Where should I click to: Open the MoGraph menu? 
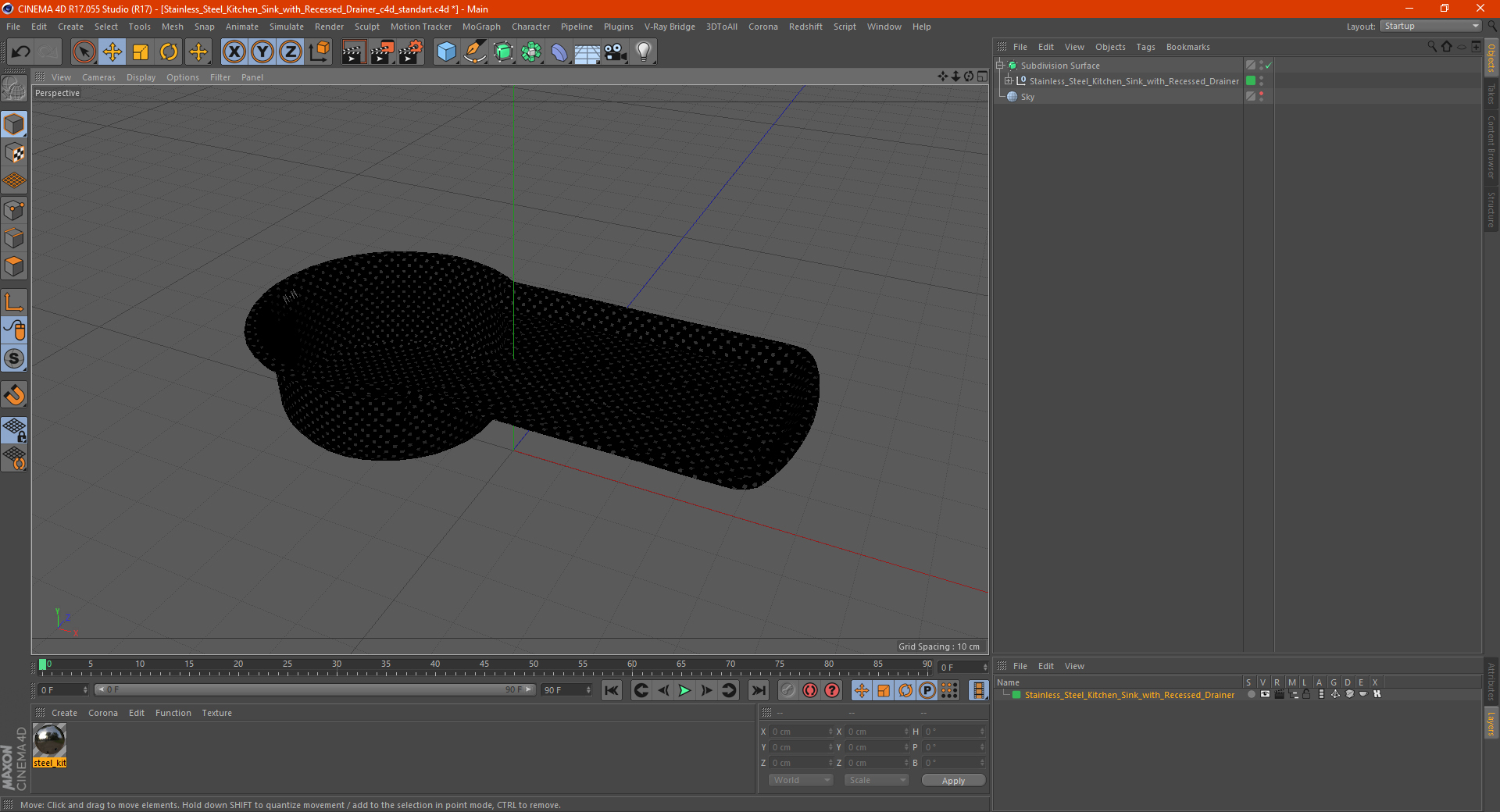click(481, 27)
